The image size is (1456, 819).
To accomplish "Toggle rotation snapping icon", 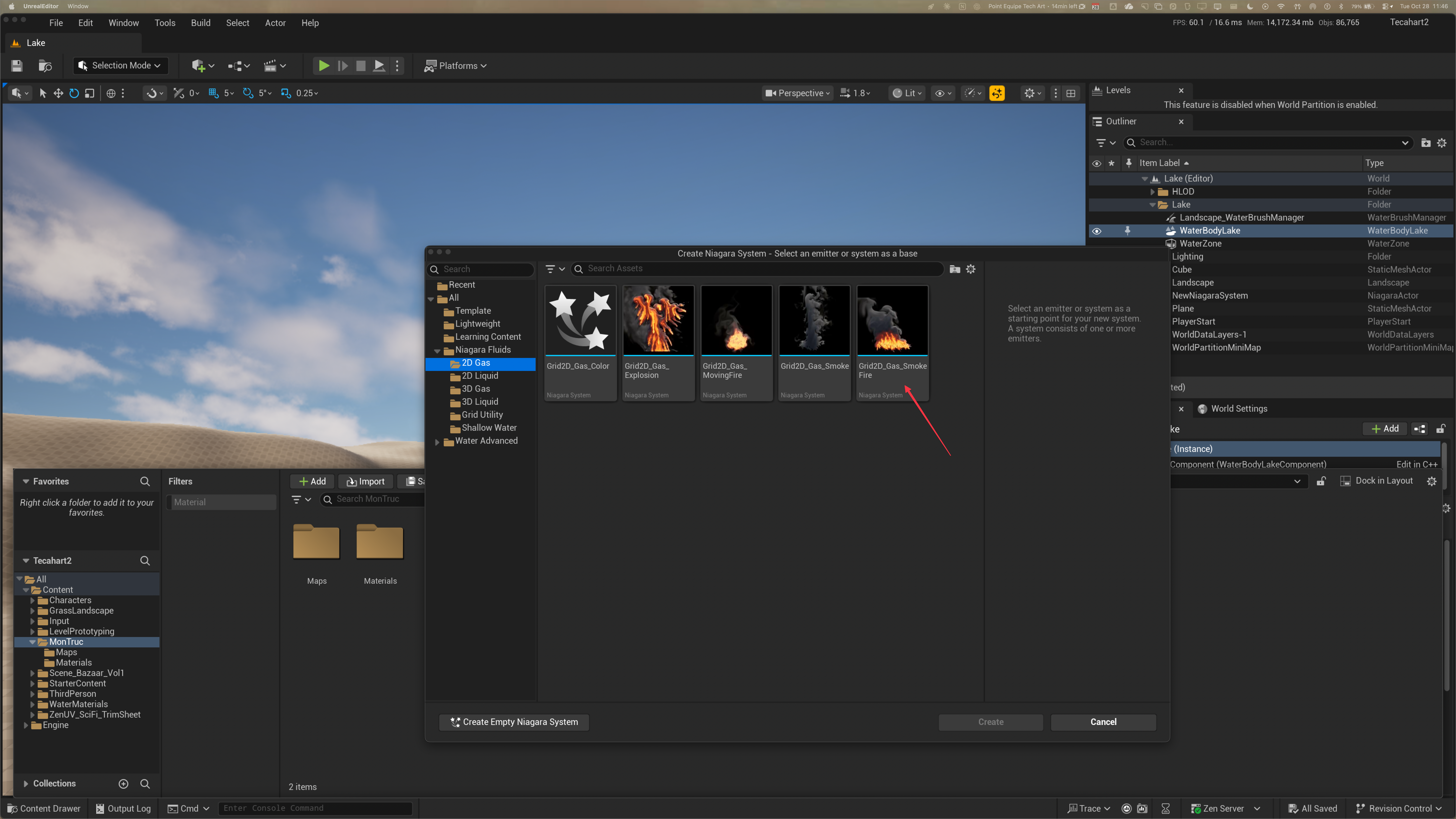I will coord(248,93).
